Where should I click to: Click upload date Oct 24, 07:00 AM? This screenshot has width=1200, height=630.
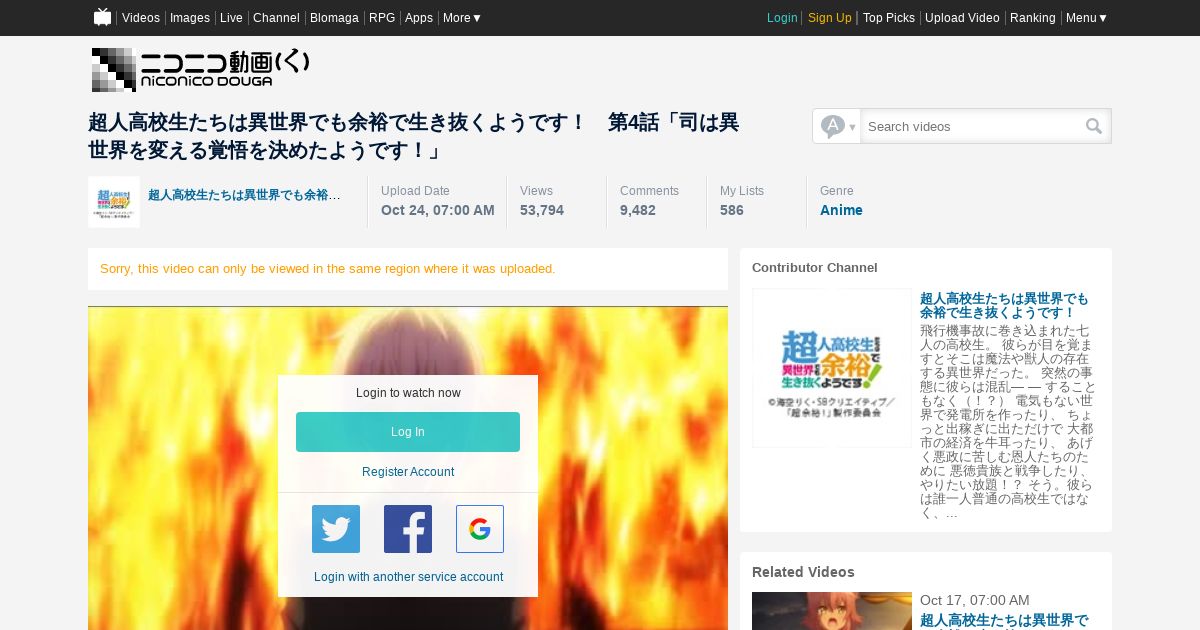pos(438,210)
